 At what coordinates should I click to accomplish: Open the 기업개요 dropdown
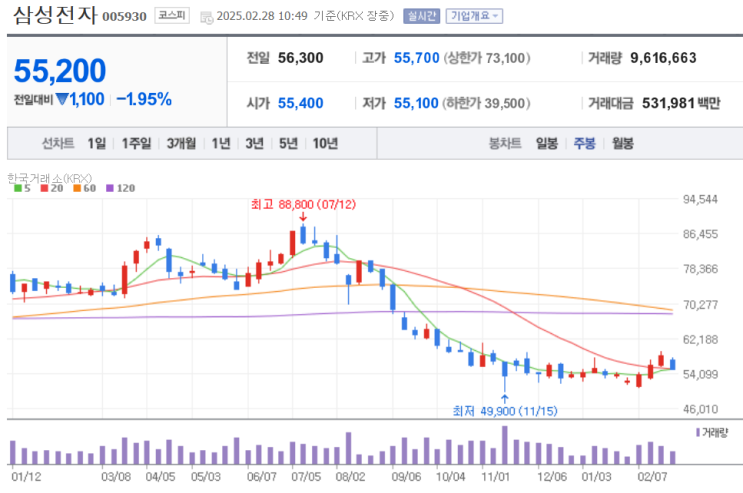474,16
